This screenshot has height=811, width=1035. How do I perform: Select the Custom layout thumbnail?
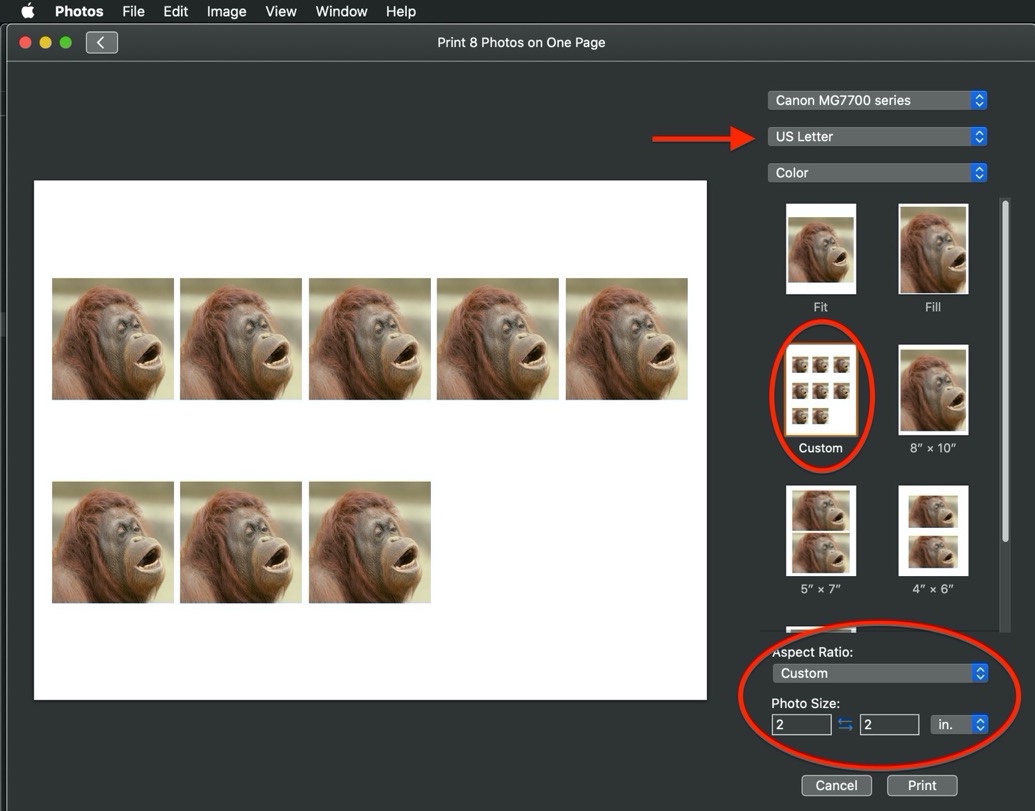[820, 390]
